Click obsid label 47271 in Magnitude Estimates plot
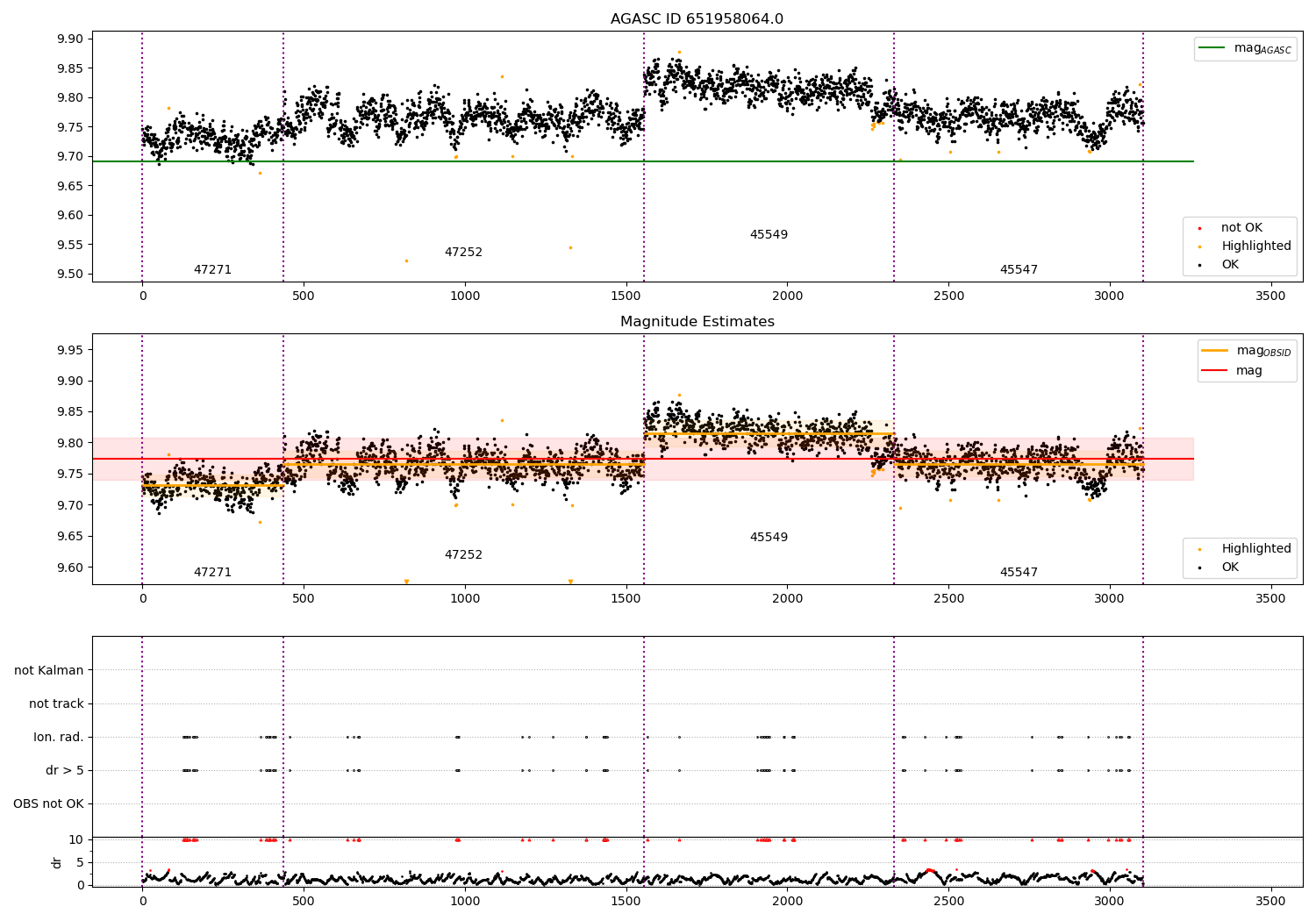The height and width of the screenshot is (921, 1316). (x=212, y=573)
